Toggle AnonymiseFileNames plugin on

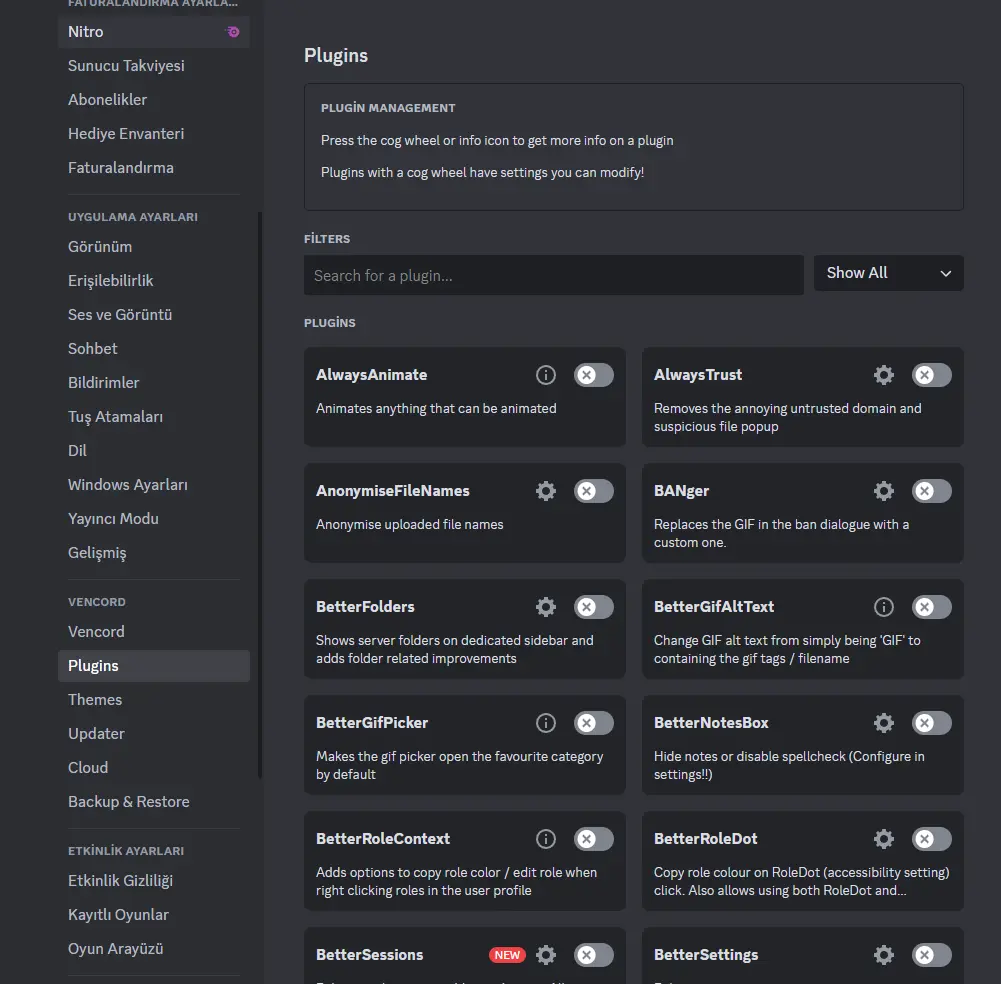pyautogui.click(x=594, y=491)
